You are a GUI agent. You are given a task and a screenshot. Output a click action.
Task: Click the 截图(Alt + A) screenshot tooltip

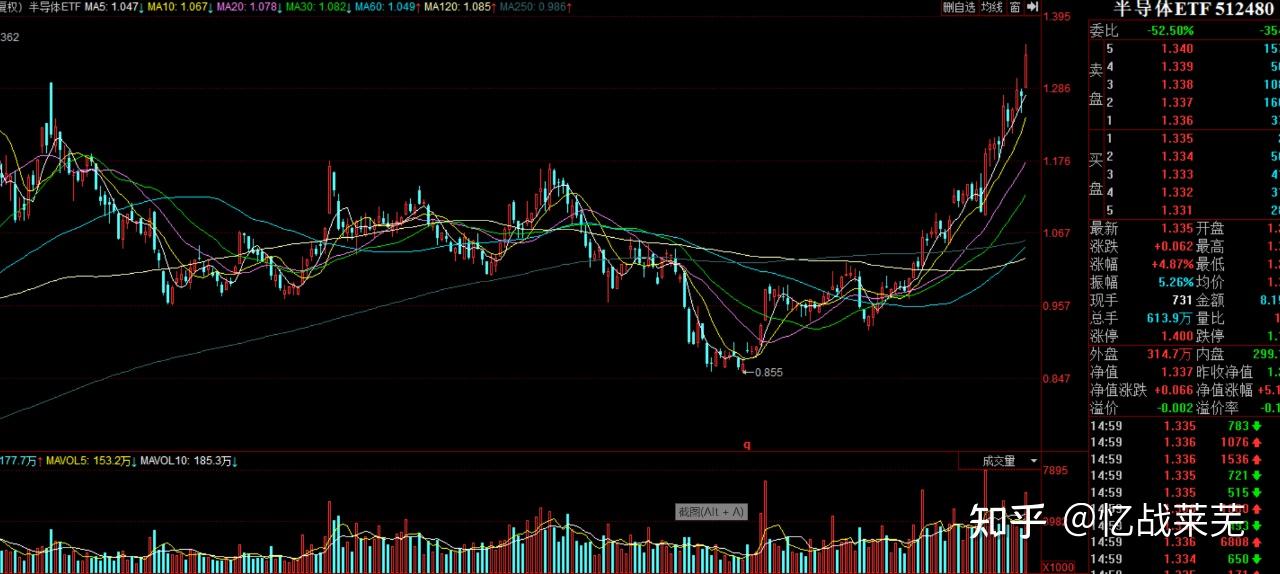click(x=711, y=511)
